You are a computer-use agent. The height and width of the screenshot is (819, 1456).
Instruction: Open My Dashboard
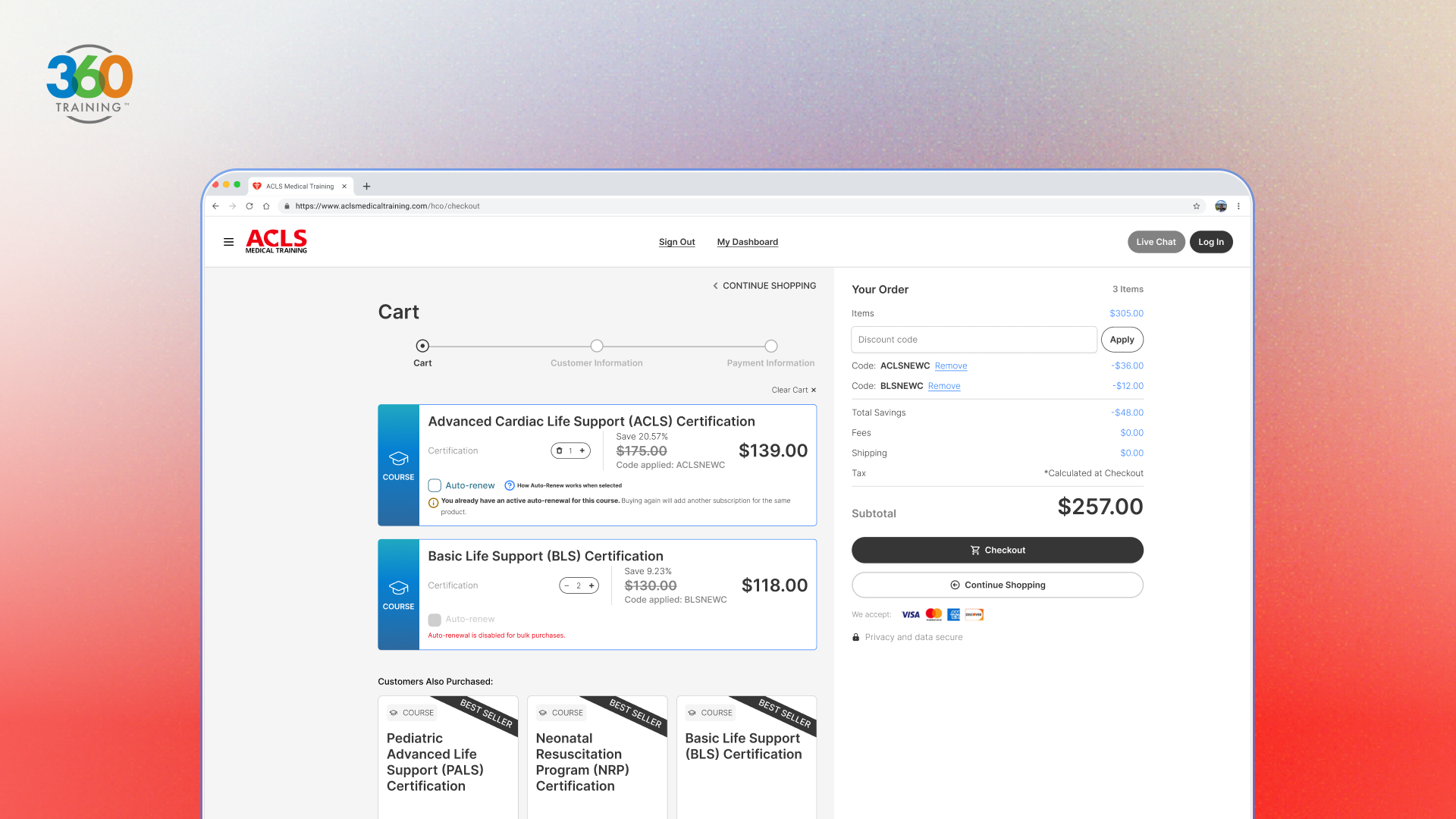(x=747, y=241)
